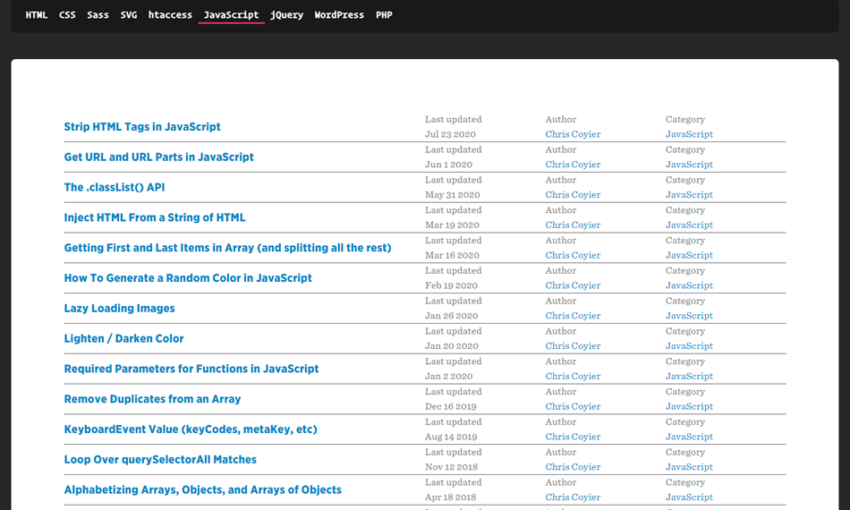Select the Sass tab

[98, 15]
